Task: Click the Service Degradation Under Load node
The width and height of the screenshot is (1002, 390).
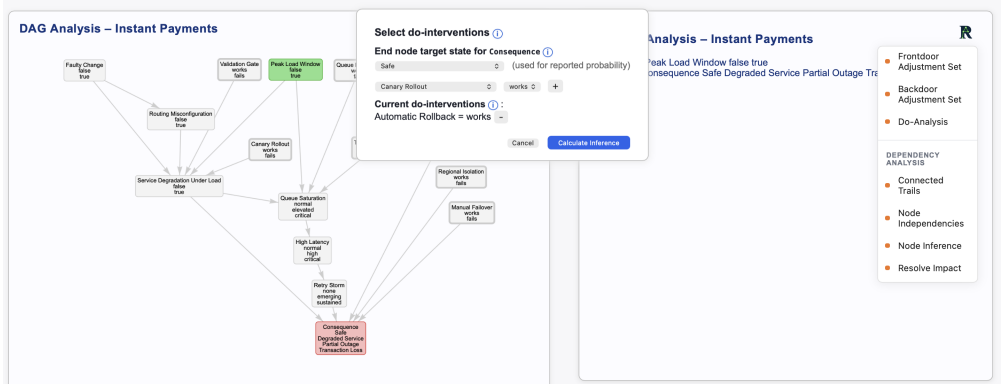Action: [x=179, y=186]
